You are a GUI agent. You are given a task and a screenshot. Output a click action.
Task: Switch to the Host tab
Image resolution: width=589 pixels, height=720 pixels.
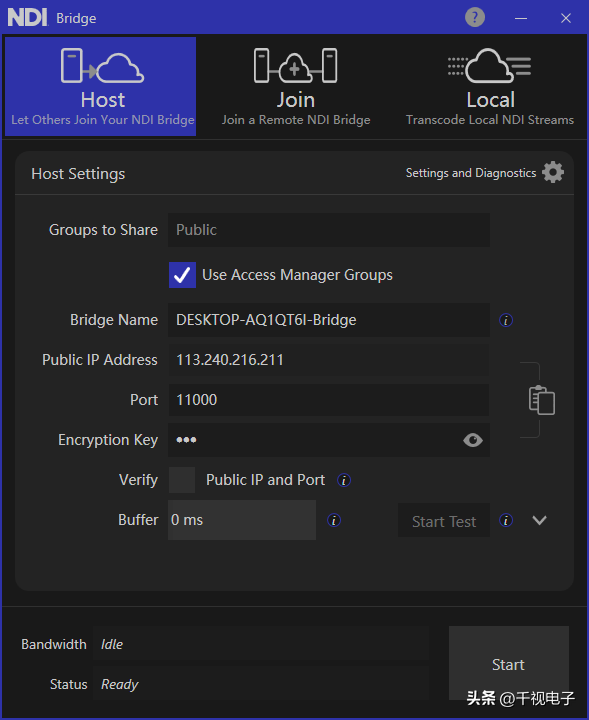pos(101,86)
